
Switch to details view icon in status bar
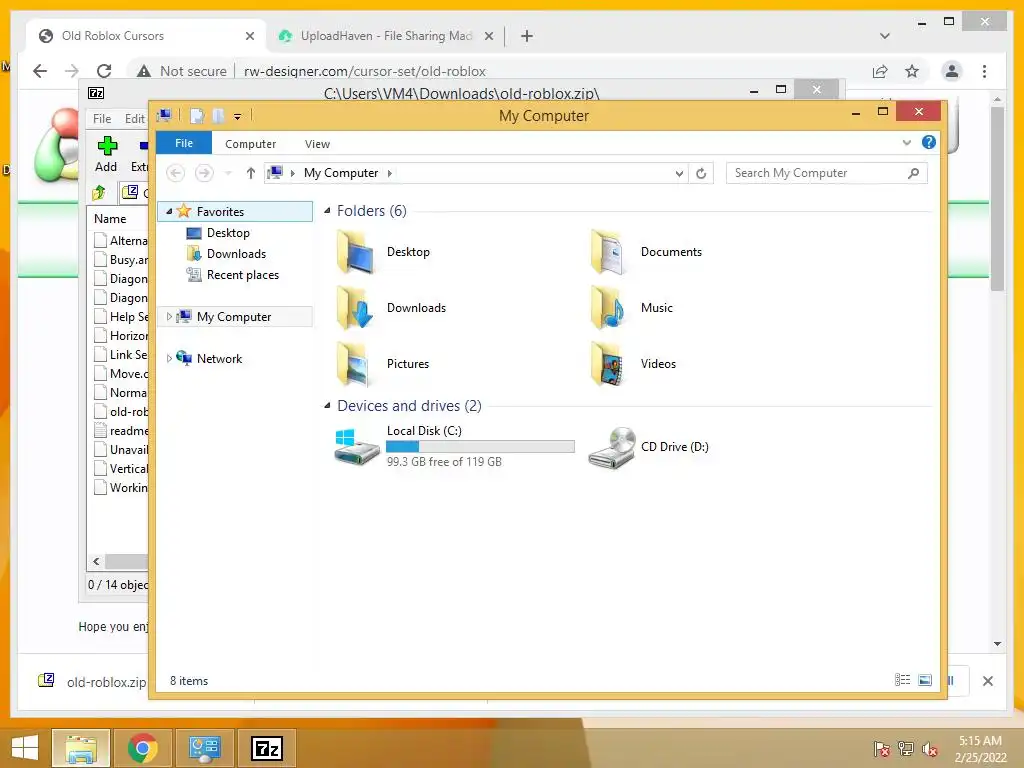click(x=903, y=680)
